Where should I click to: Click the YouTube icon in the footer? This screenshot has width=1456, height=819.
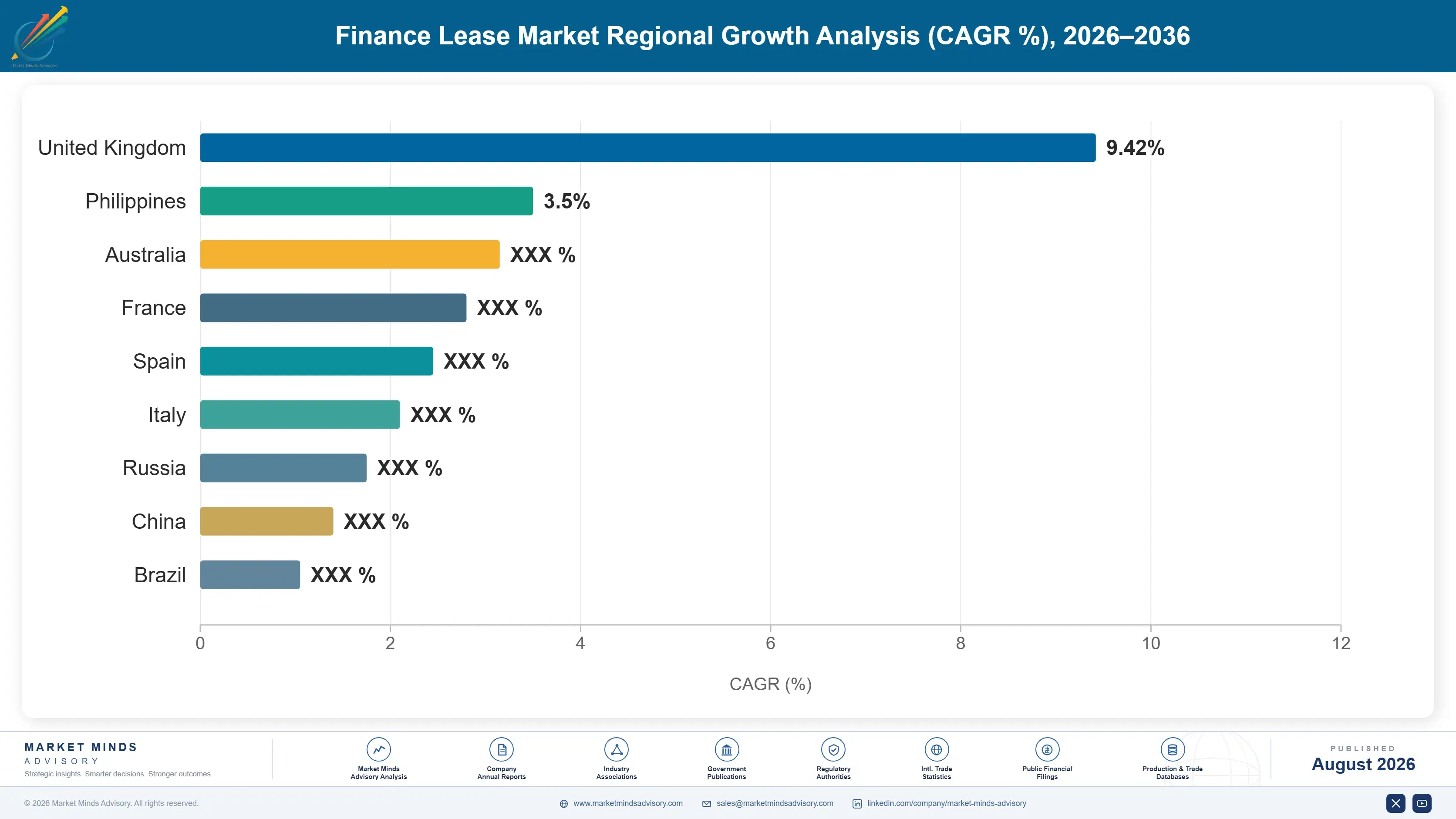(1422, 803)
